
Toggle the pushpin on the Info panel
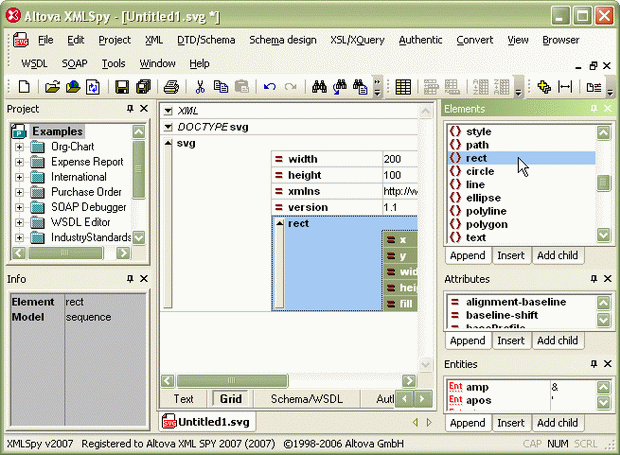point(129,279)
